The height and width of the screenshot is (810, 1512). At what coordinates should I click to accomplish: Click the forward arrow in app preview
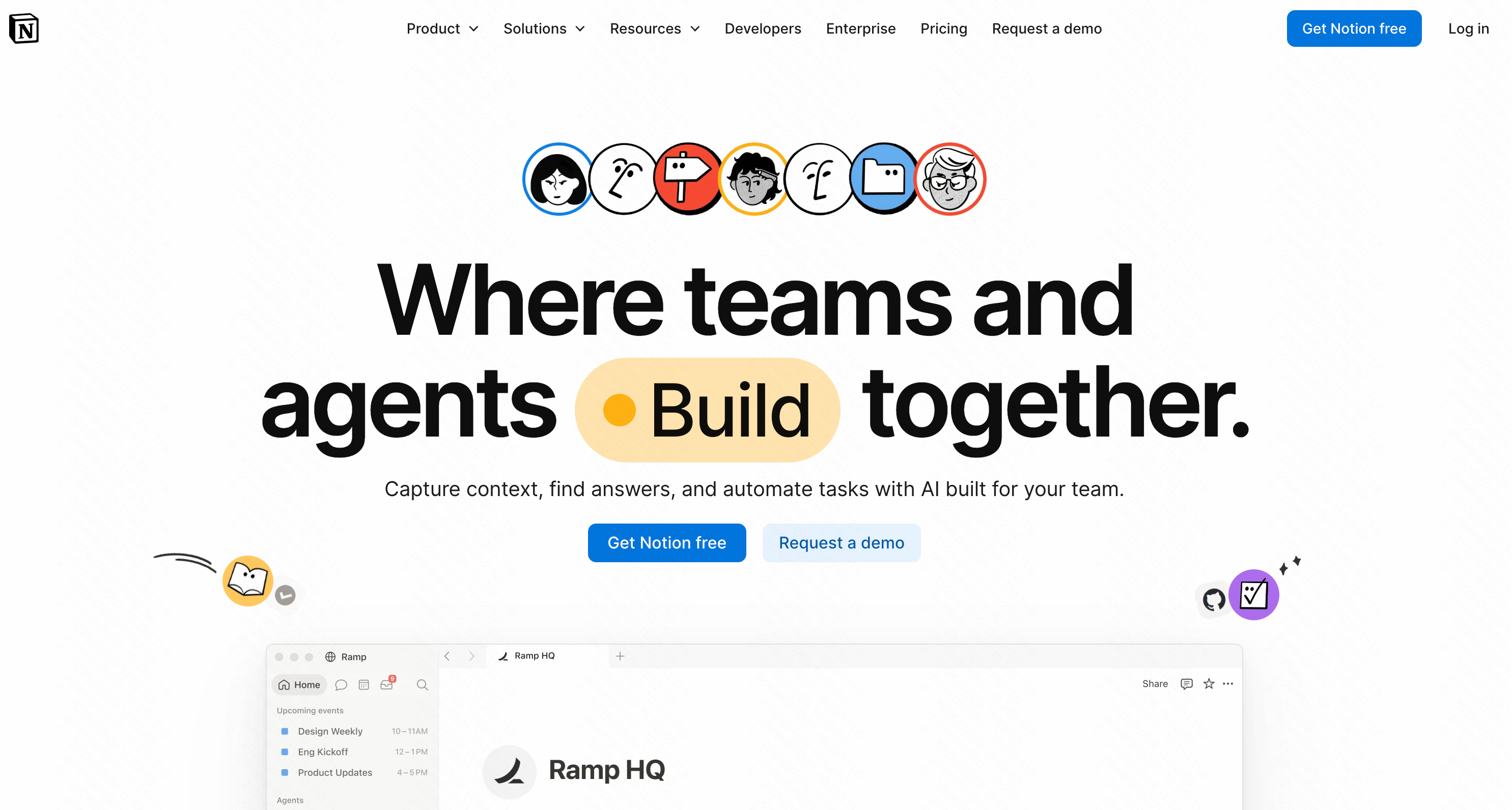click(x=471, y=656)
